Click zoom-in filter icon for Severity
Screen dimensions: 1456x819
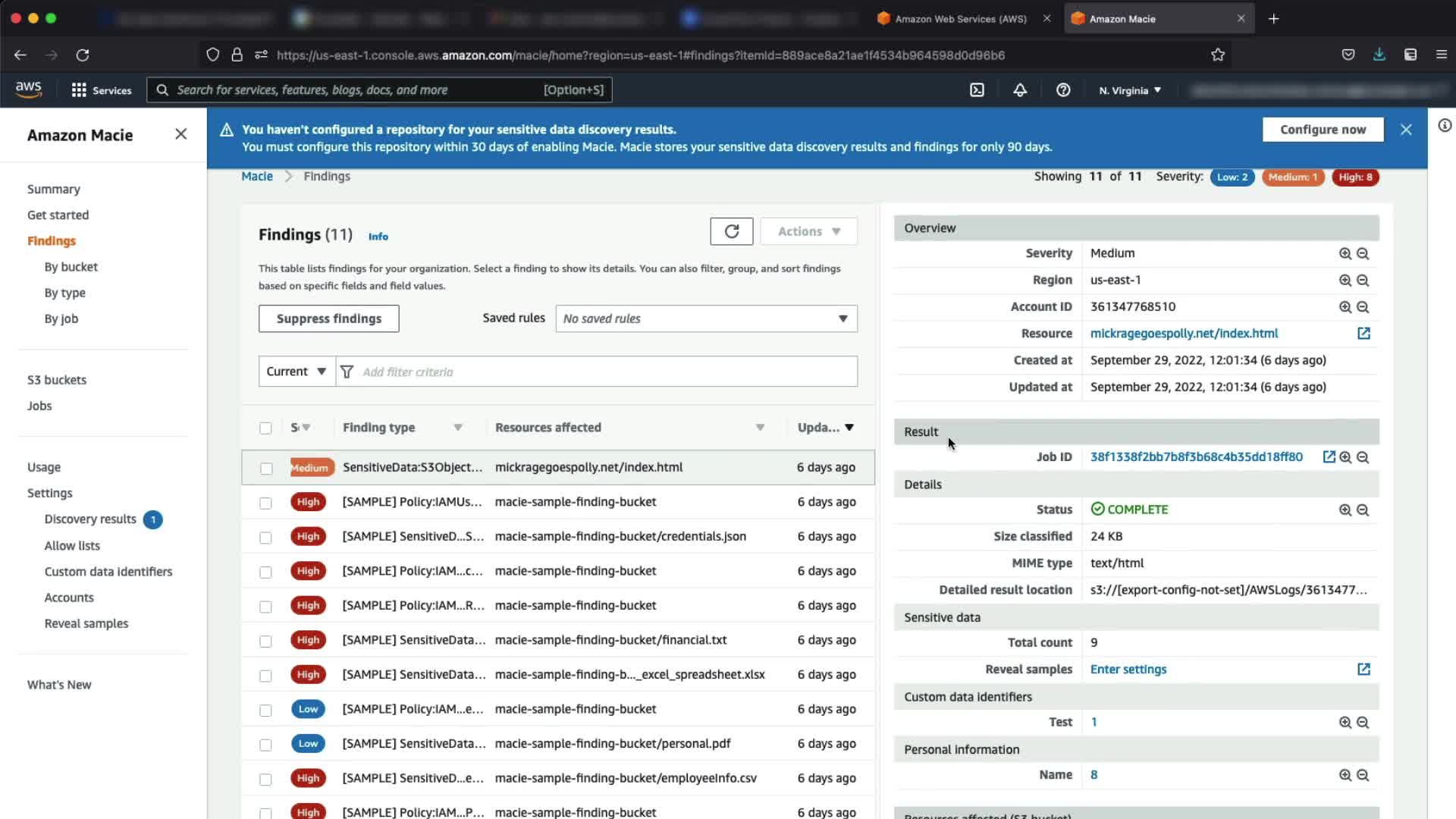click(1345, 254)
